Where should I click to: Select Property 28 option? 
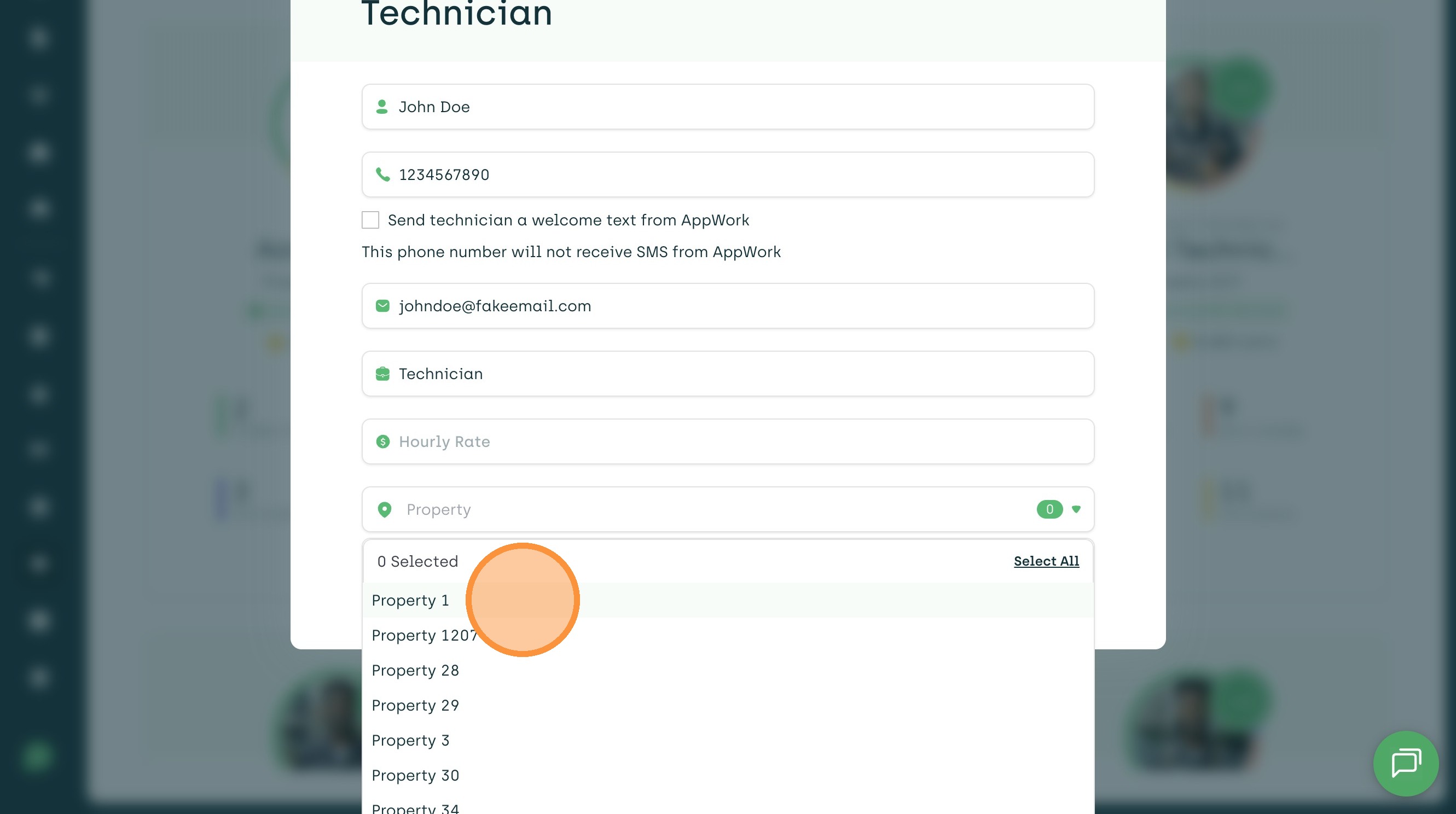(x=415, y=671)
